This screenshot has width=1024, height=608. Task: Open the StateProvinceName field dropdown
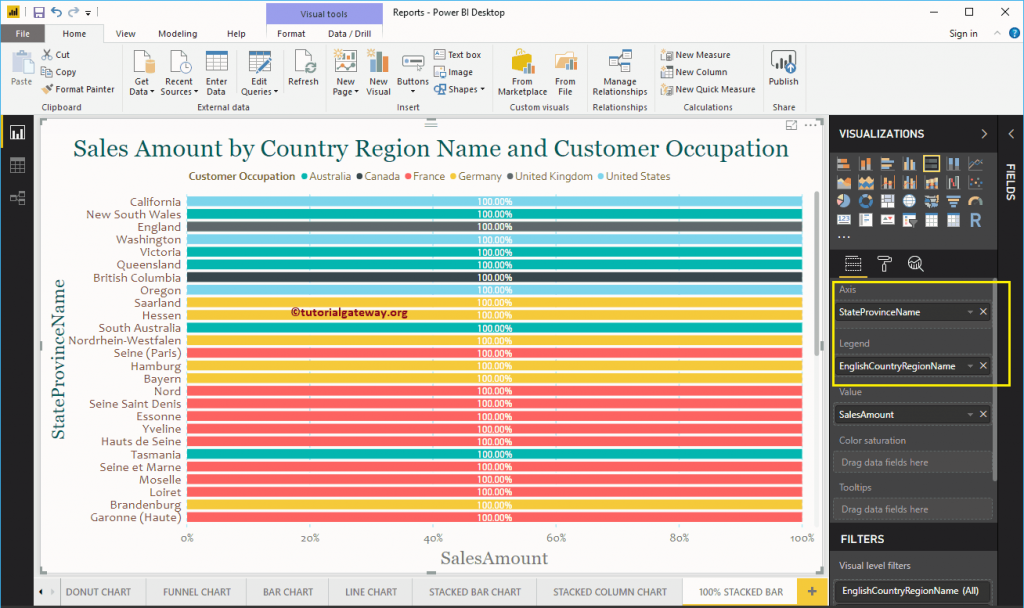click(x=968, y=311)
